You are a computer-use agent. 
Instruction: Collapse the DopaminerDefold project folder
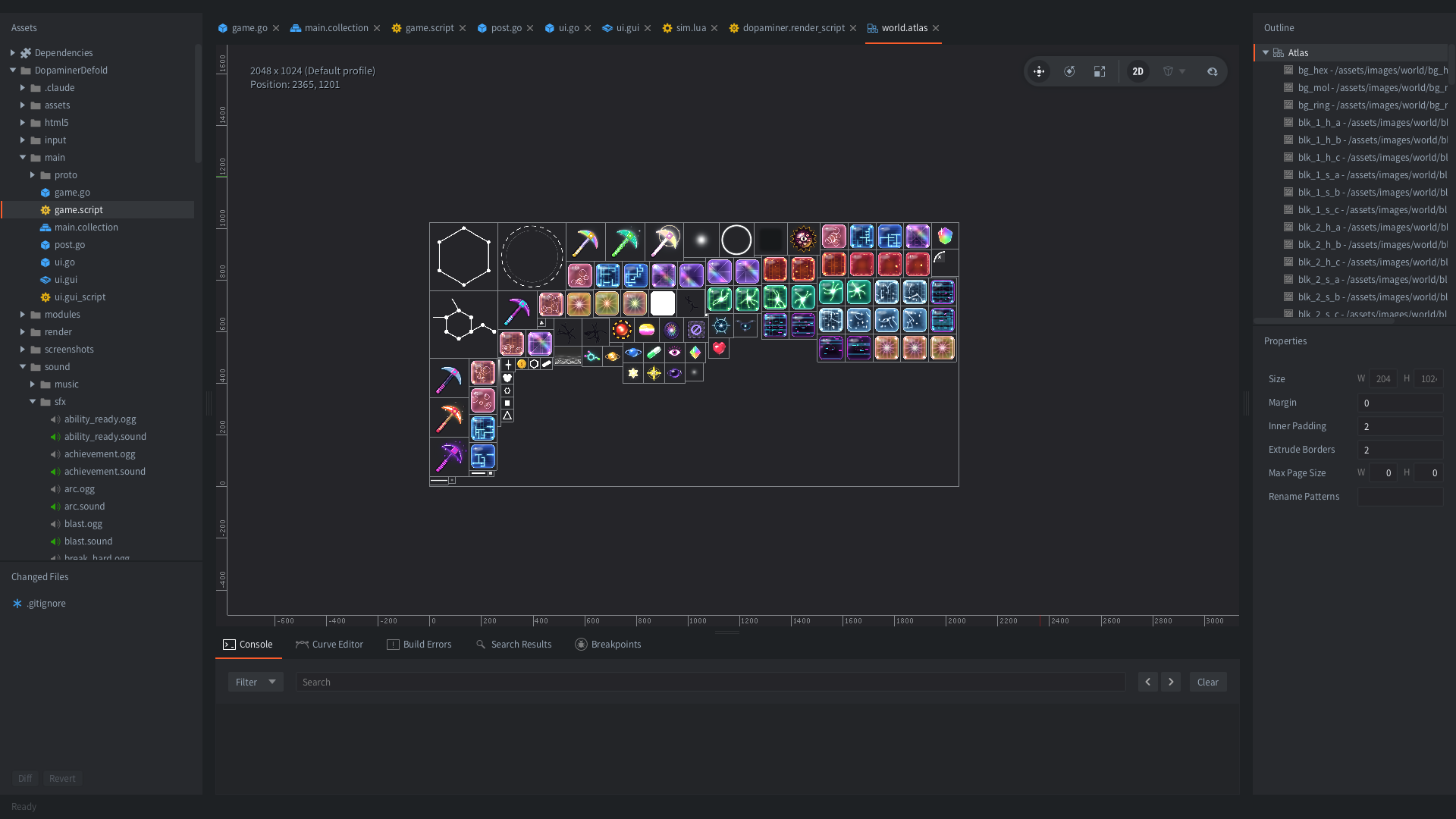[13, 70]
